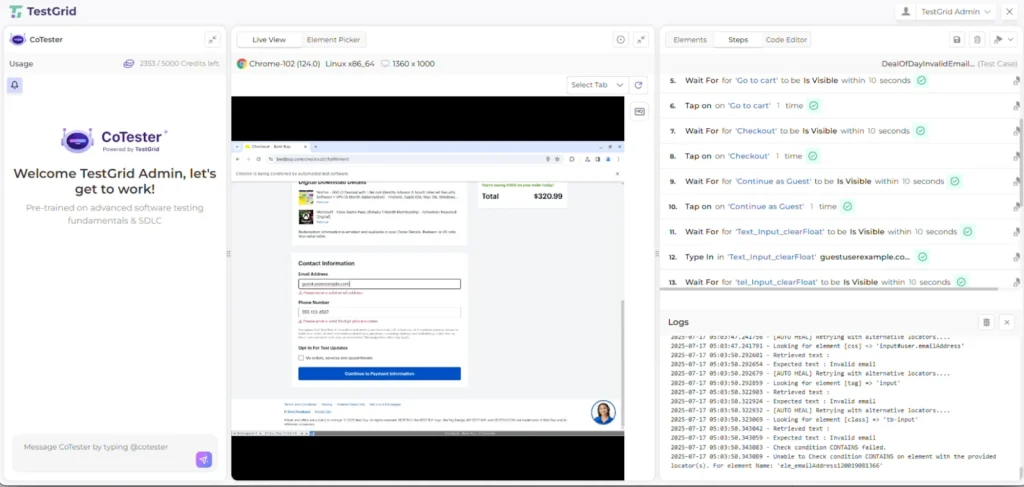
Task: Save the test case with disk icon
Action: 957,40
